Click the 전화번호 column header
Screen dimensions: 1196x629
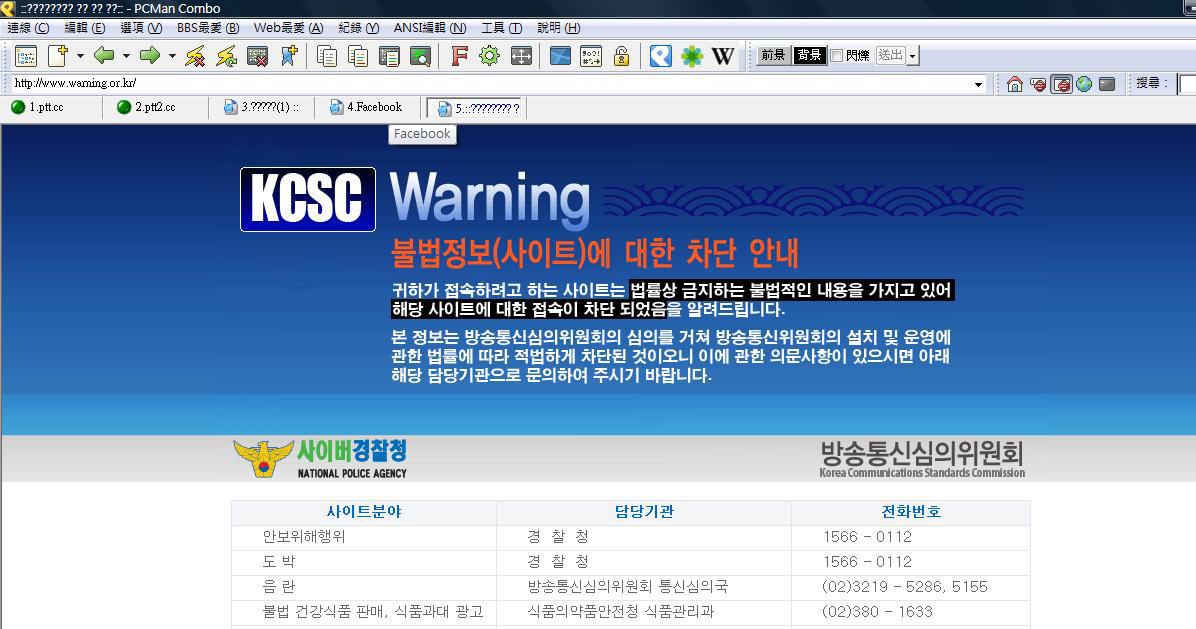(x=911, y=512)
